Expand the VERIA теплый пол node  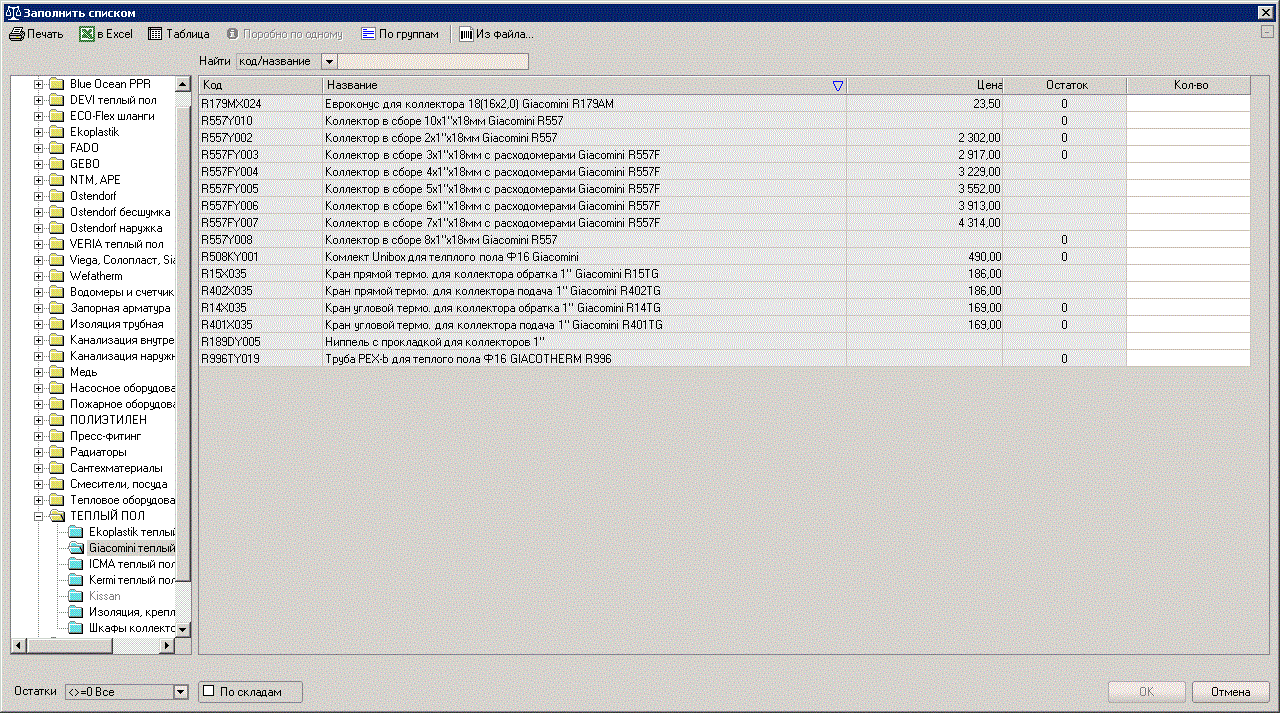39,244
